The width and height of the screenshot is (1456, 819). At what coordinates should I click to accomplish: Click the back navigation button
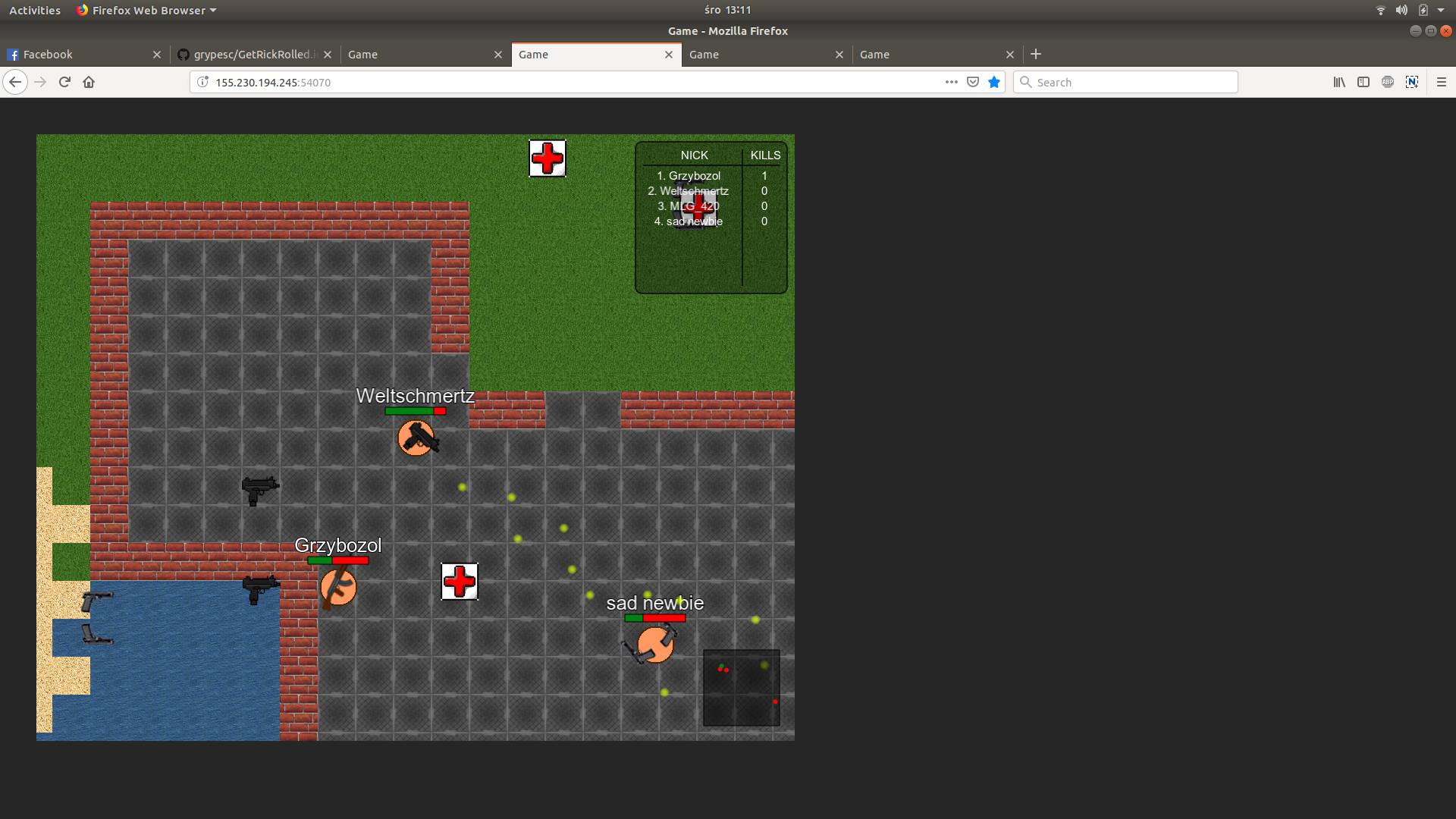coord(15,82)
